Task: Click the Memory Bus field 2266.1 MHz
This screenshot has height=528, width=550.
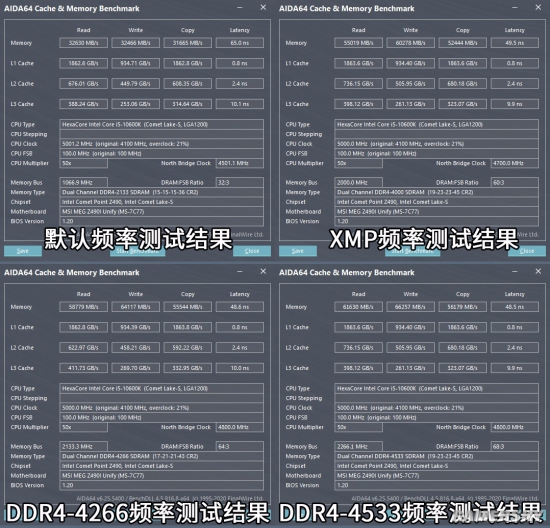Action: point(358,447)
